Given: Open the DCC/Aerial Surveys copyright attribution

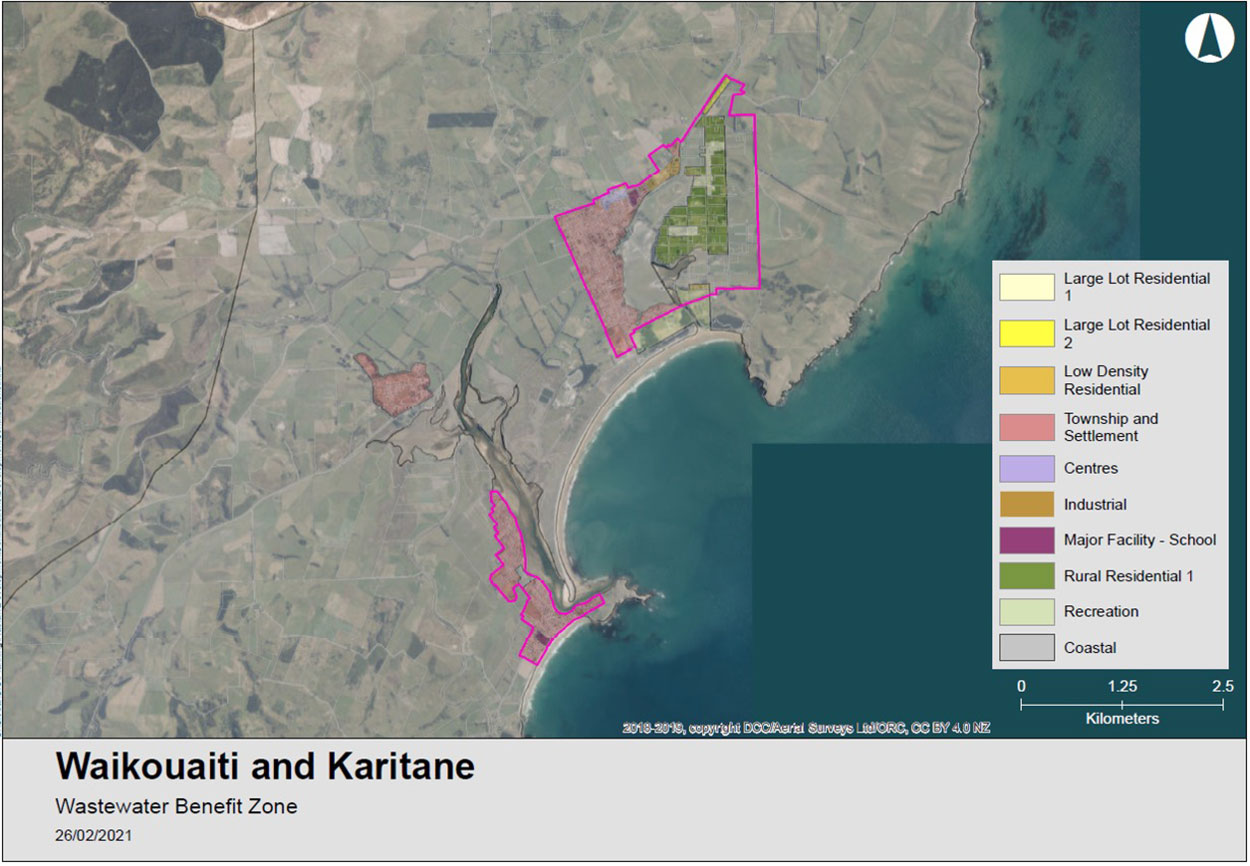Looking at the screenshot, I should coord(806,728).
